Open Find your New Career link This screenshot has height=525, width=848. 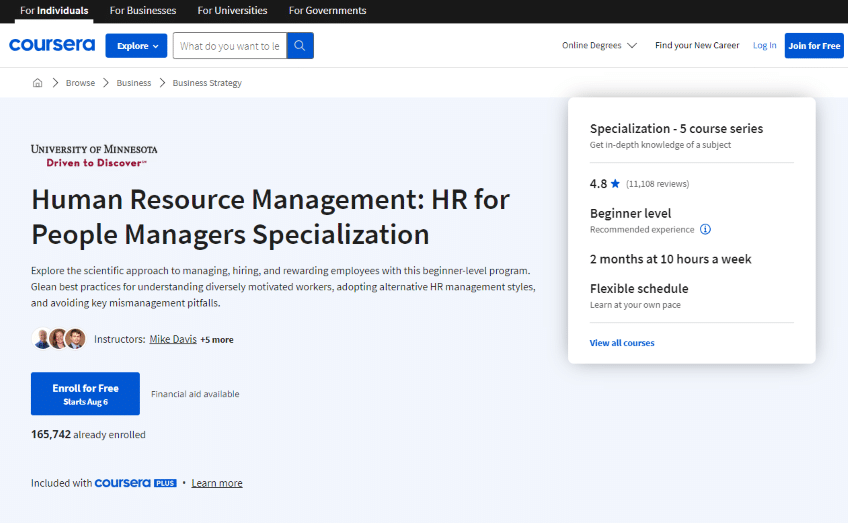tap(697, 45)
